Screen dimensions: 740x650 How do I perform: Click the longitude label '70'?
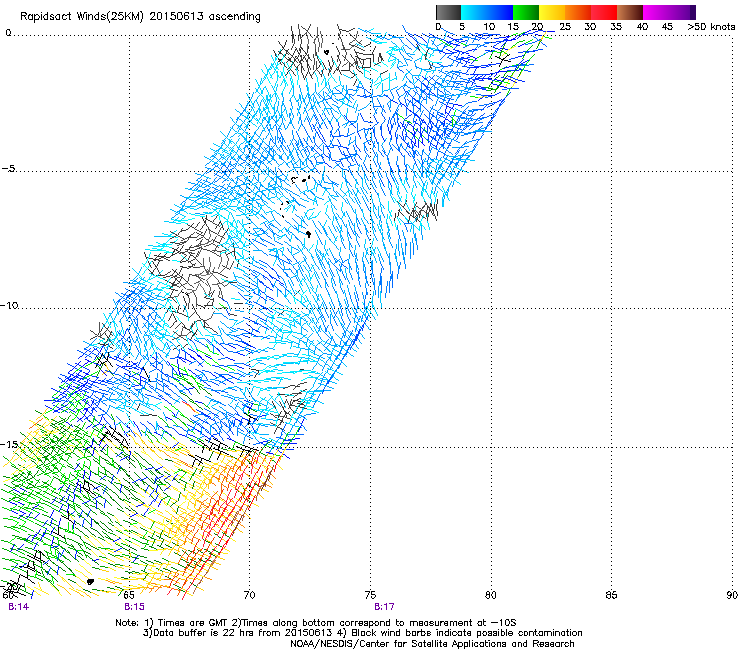(249, 595)
